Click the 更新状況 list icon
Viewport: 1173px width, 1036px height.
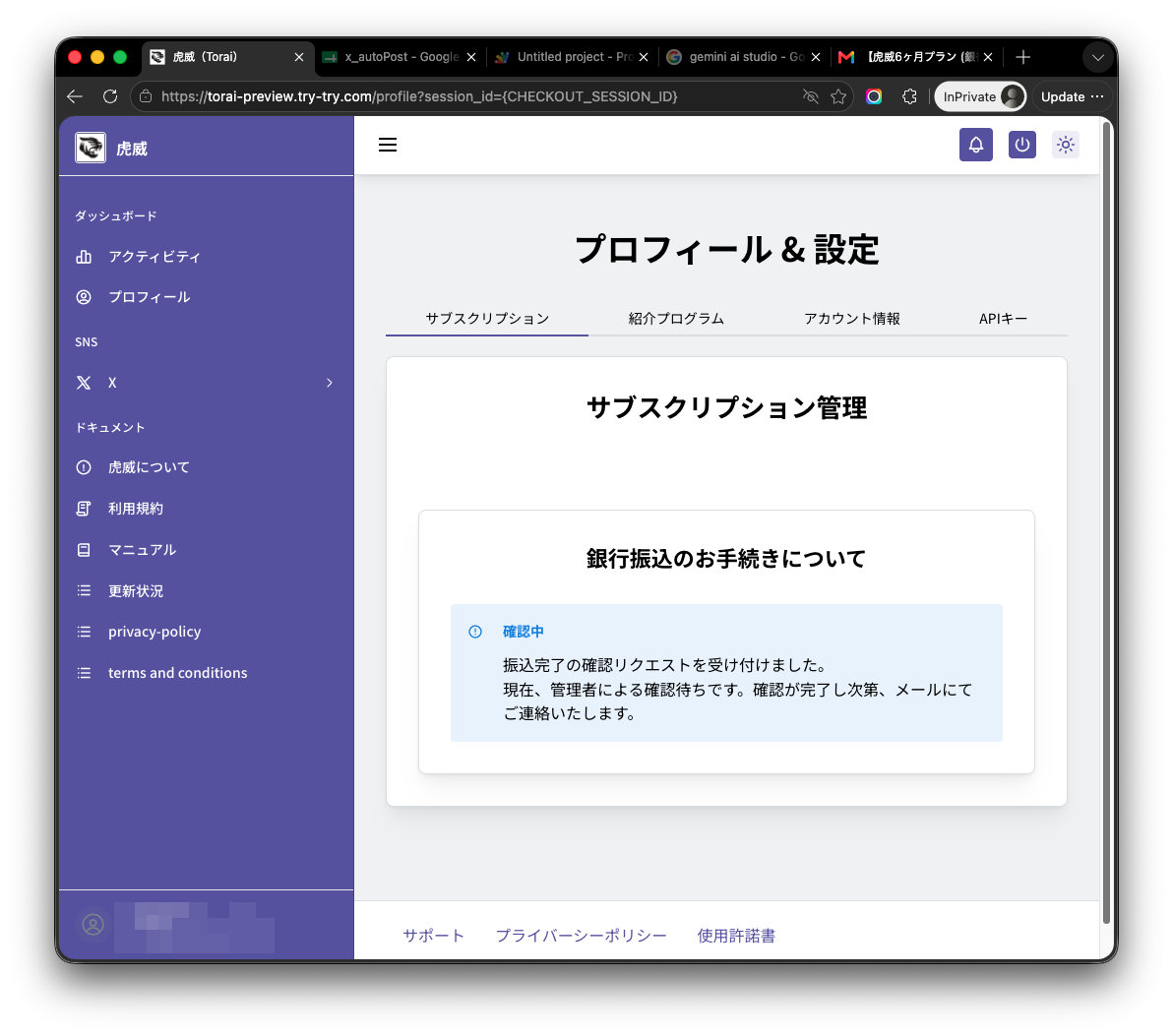pyautogui.click(x=84, y=591)
